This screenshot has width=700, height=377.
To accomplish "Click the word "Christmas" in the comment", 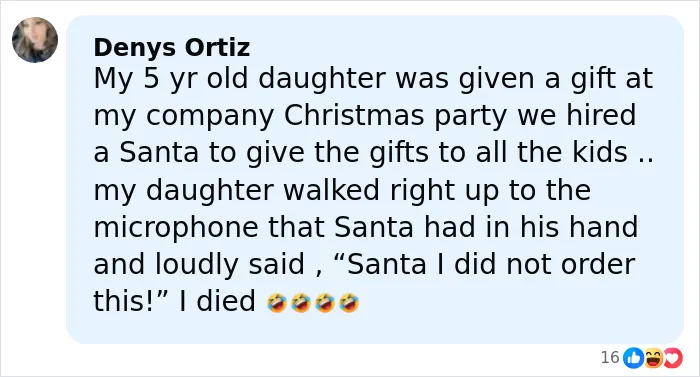I will 354,115.
